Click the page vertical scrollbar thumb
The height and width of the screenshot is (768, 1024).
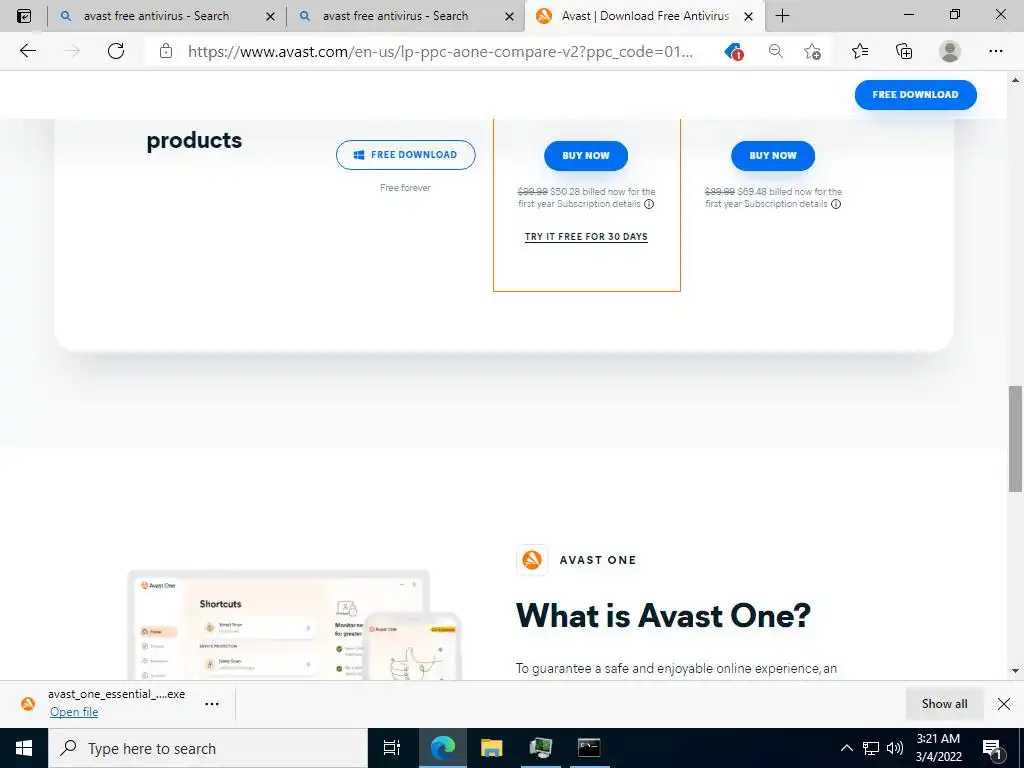click(x=1015, y=438)
